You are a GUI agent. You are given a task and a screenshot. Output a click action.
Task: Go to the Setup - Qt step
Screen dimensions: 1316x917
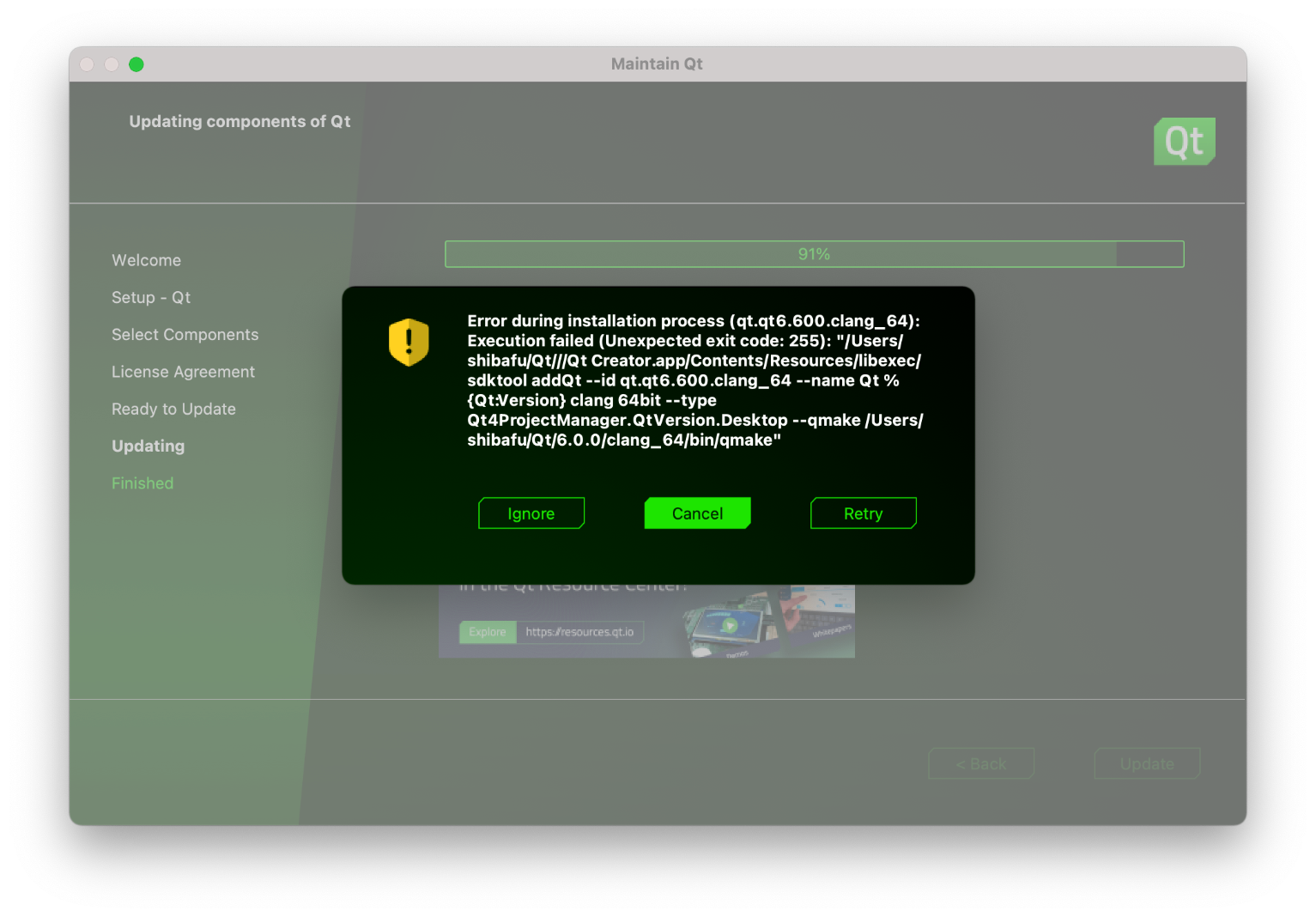(x=151, y=298)
